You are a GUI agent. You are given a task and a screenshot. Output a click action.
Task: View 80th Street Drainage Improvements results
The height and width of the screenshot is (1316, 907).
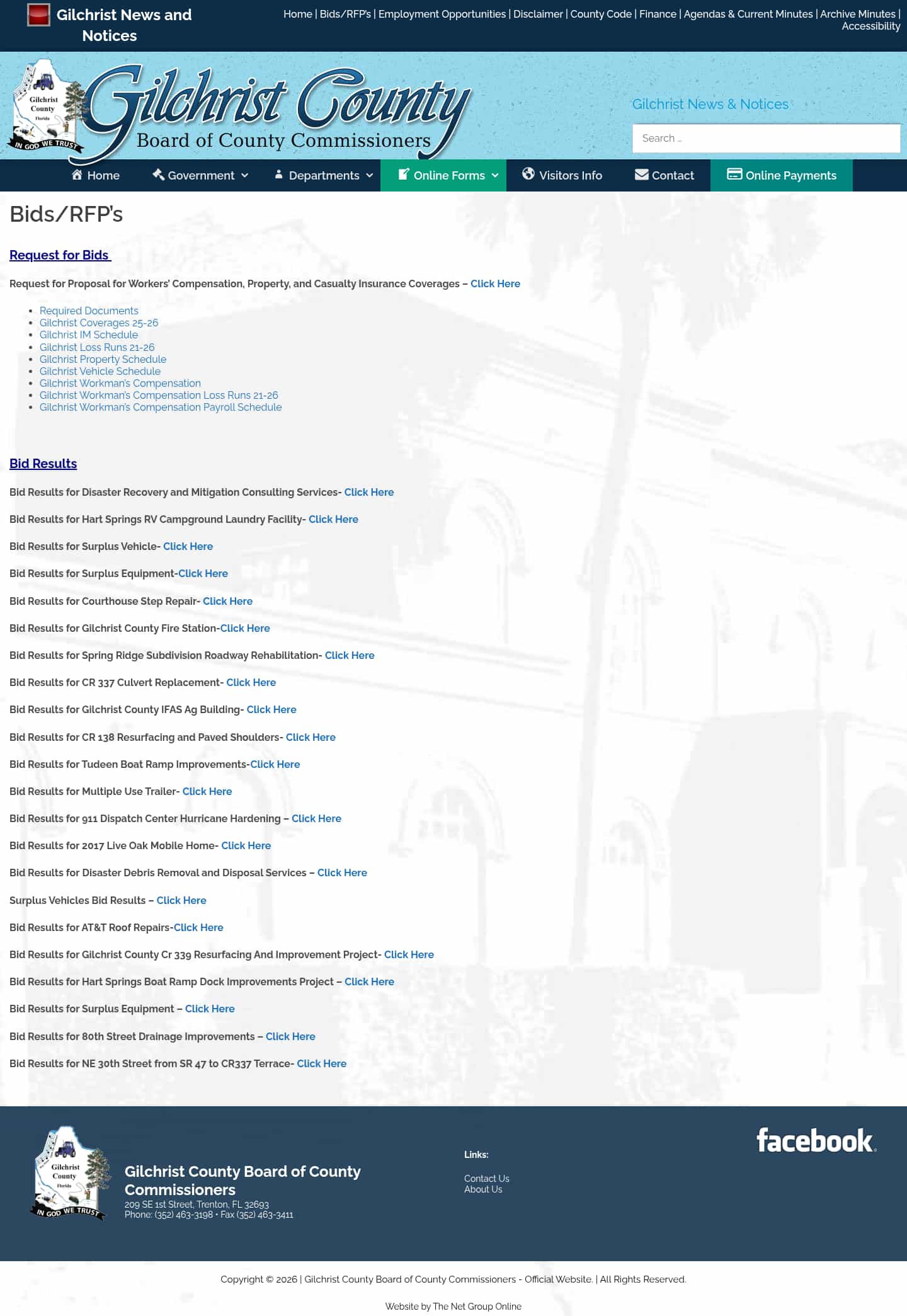pos(290,1036)
